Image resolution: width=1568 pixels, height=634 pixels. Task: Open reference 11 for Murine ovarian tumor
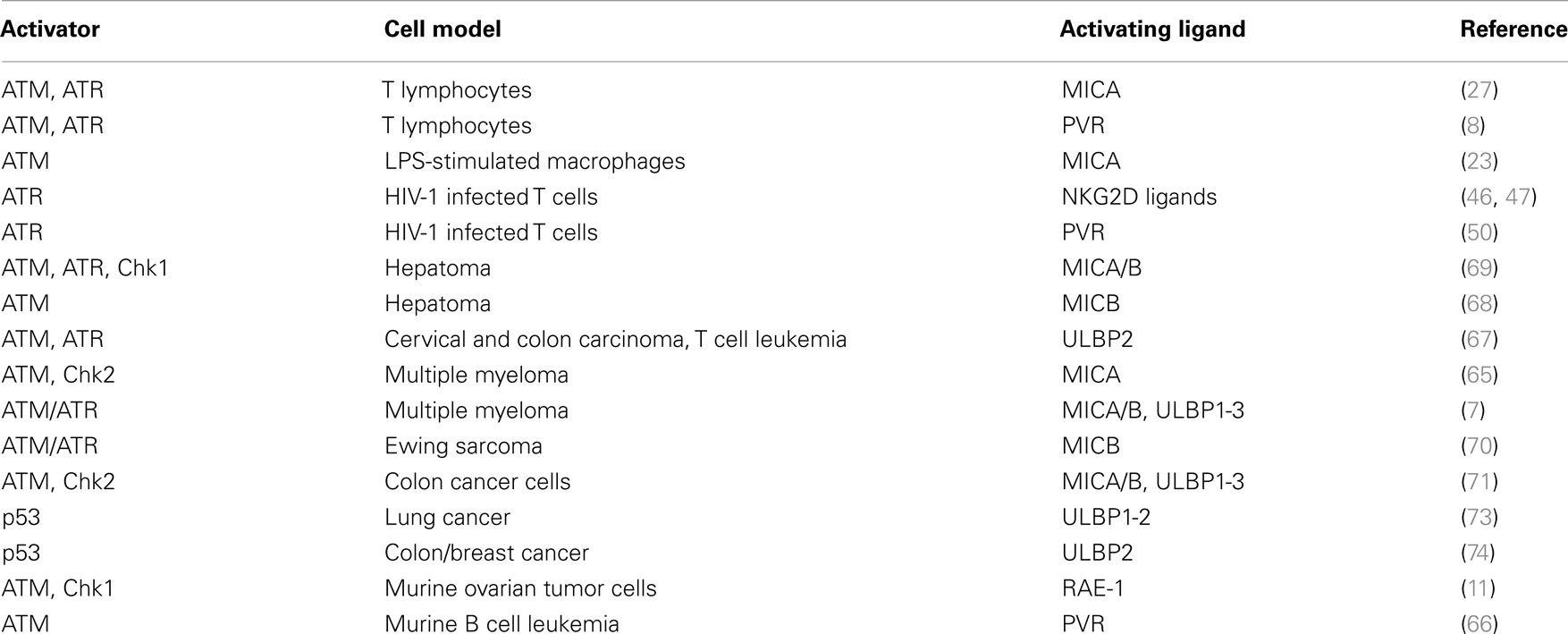coord(1479,588)
